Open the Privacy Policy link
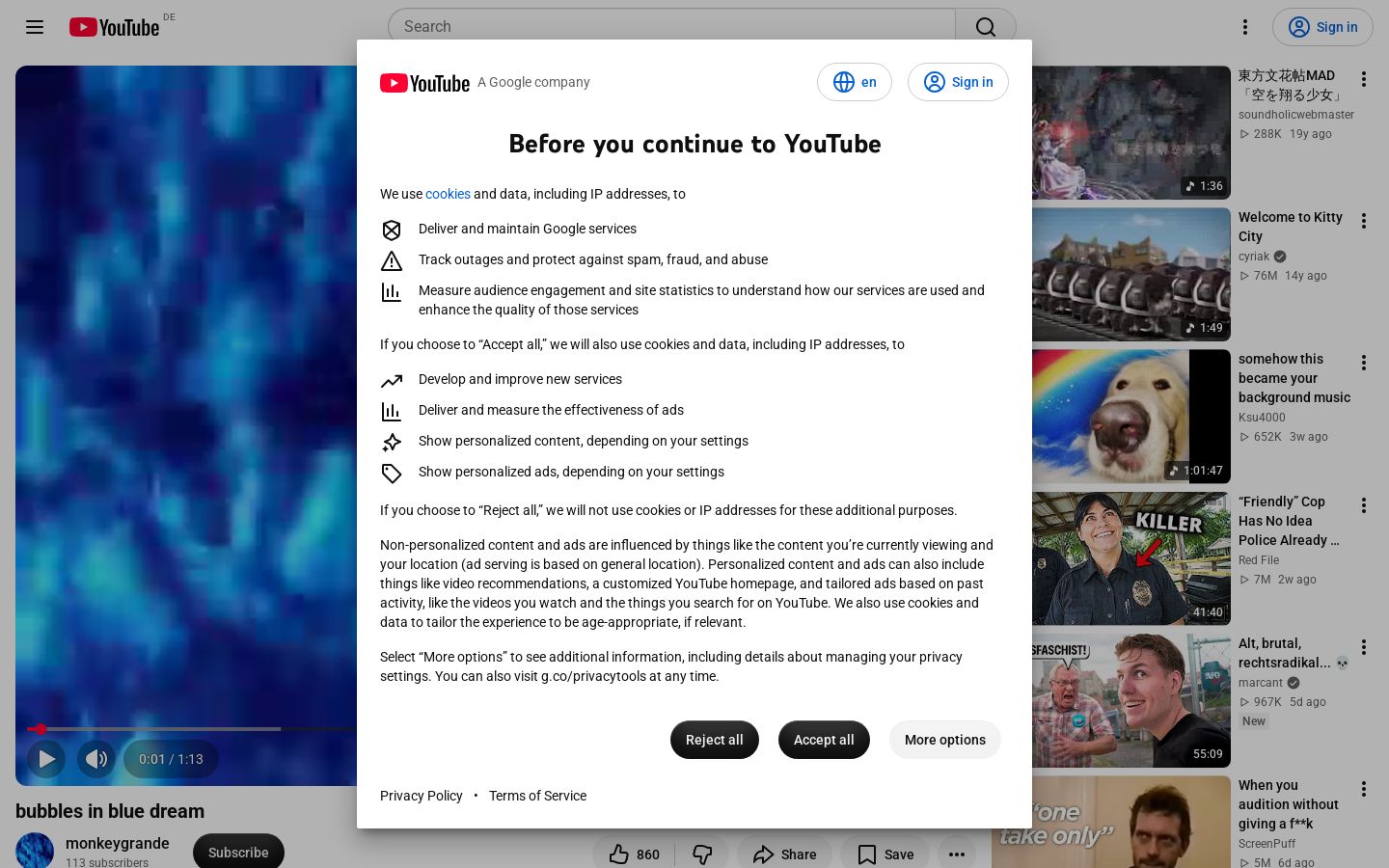This screenshot has width=1389, height=868. (x=422, y=796)
